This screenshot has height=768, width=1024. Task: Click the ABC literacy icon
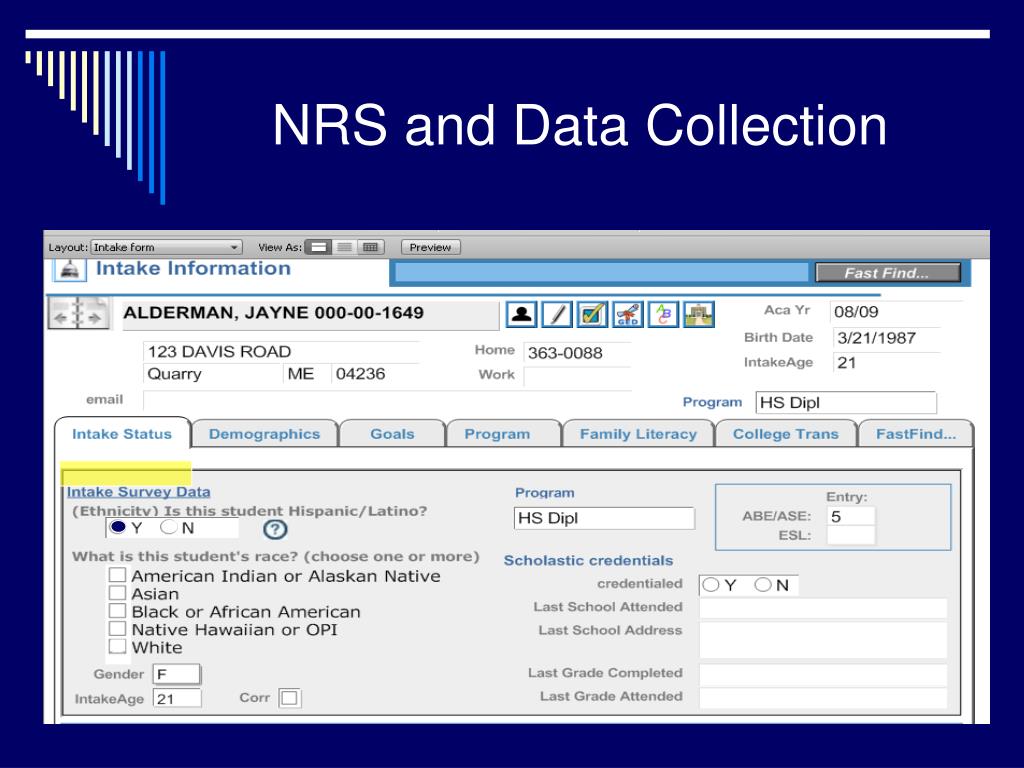click(x=663, y=314)
